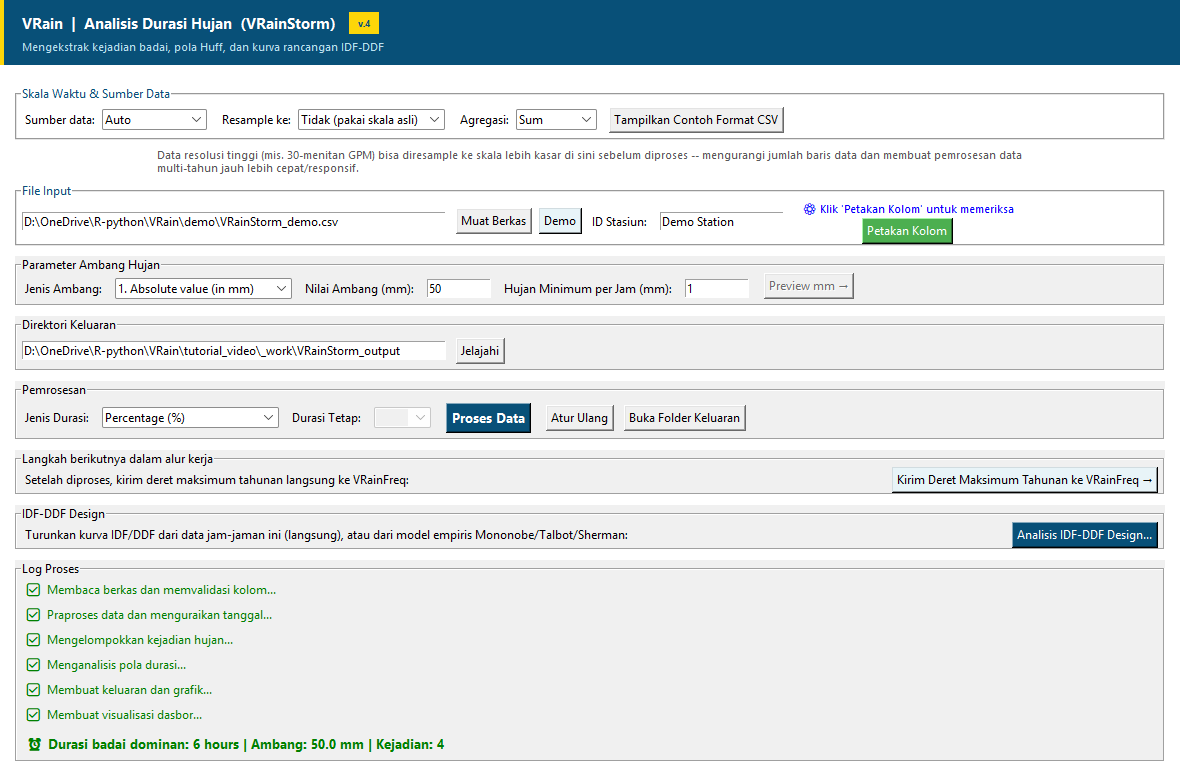Focus the Hujan Minimum per Jam field

pyautogui.click(x=716, y=289)
